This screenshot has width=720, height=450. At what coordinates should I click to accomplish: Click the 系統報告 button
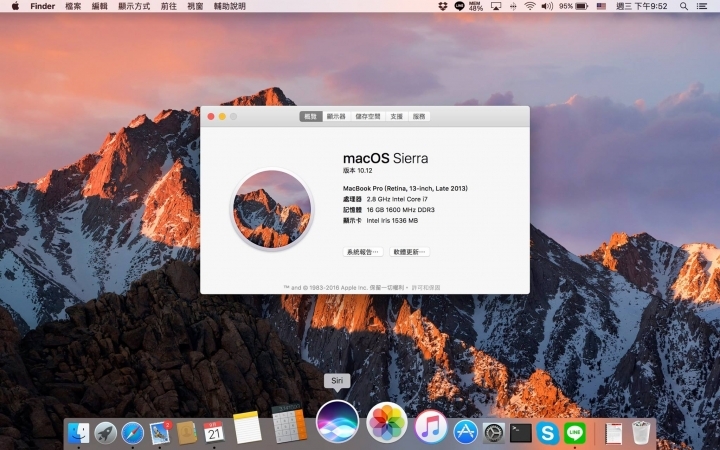(363, 252)
